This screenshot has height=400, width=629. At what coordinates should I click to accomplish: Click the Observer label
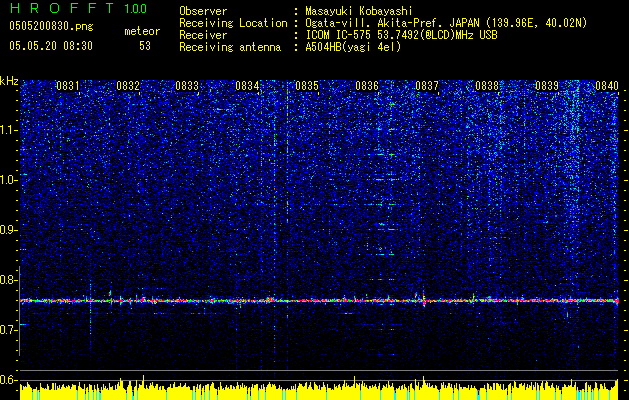(x=203, y=11)
